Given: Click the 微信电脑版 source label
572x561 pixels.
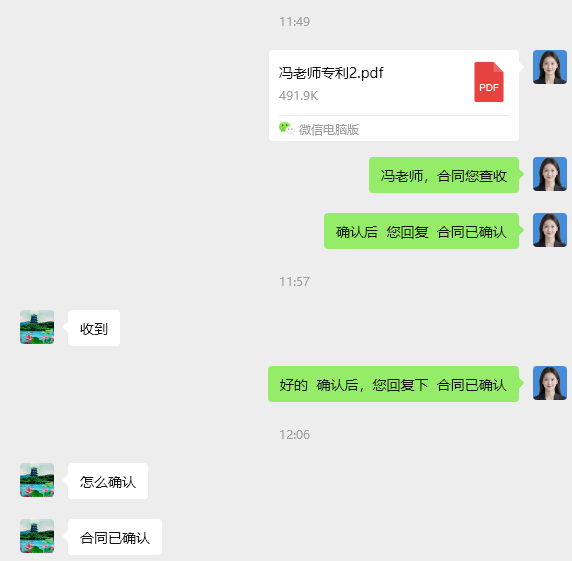Looking at the screenshot, I should click(x=329, y=129).
